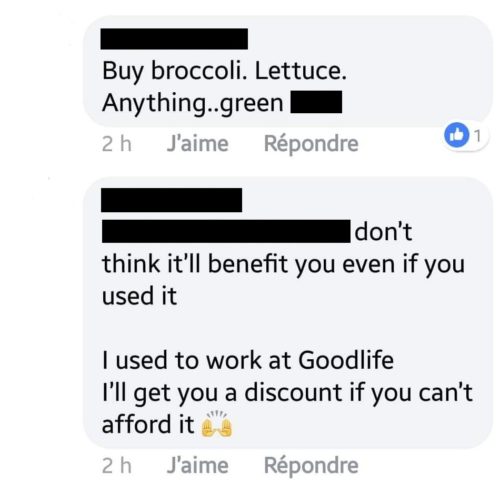Click the blue thumbs-up reaction icon

pyautogui.click(x=457, y=135)
